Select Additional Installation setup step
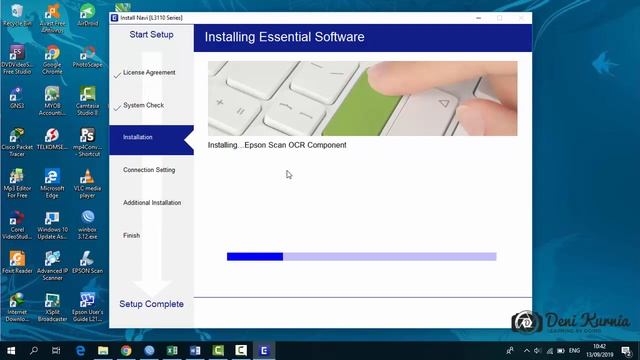Image resolution: width=640 pixels, height=360 pixels. [152, 202]
